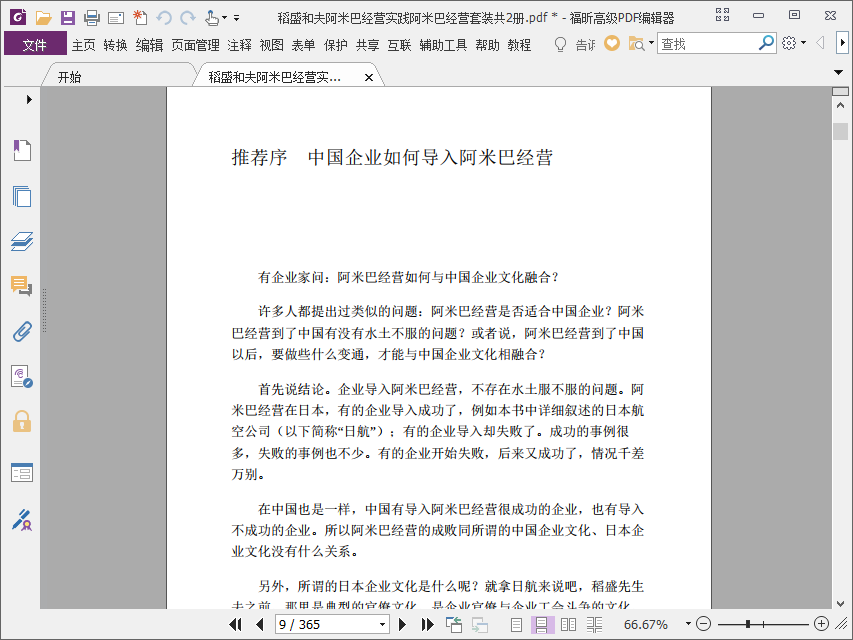The image size is (853, 640).
Task: Open the document tab list dropdown
Action: (838, 72)
